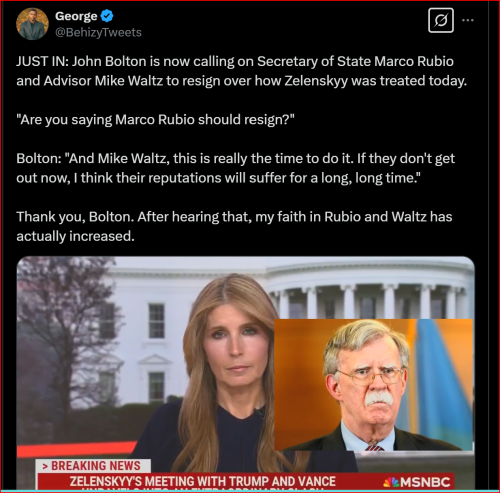Click the 'Thank you, Bolton' closing paragraph
The height and width of the screenshot is (493, 500).
234,226
